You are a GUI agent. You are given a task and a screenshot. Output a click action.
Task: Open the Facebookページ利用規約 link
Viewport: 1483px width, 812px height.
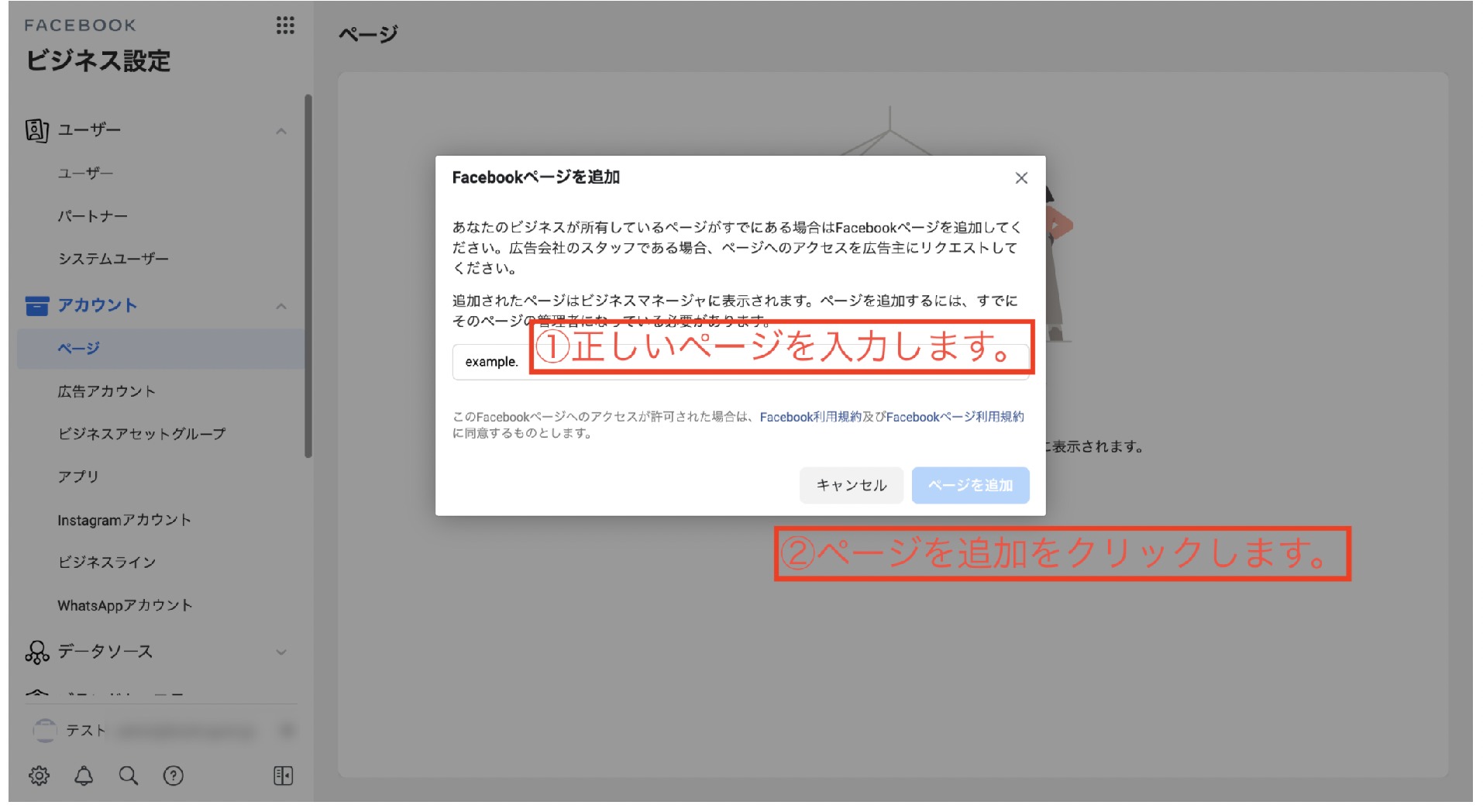955,417
